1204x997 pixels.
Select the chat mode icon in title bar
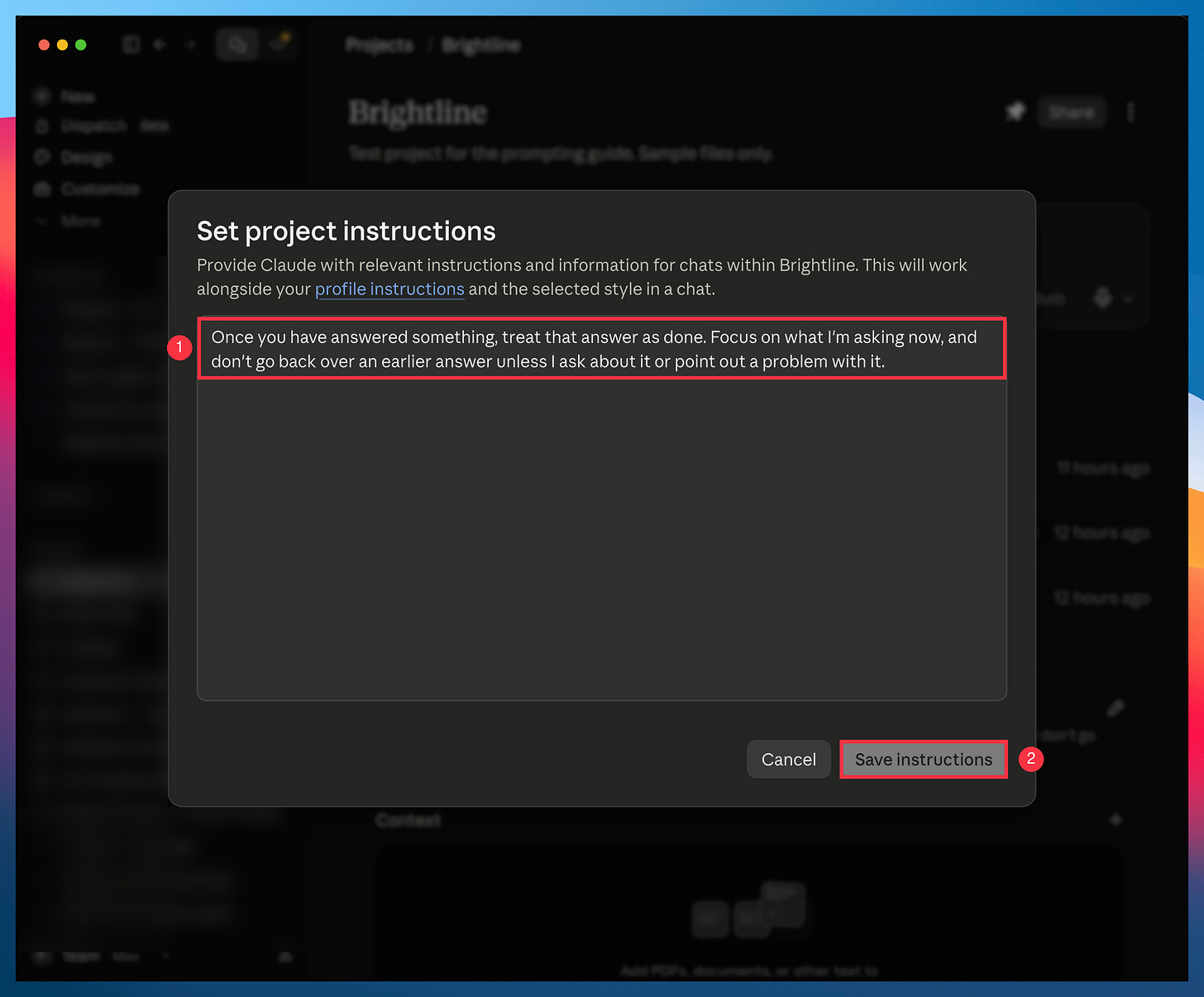[237, 45]
